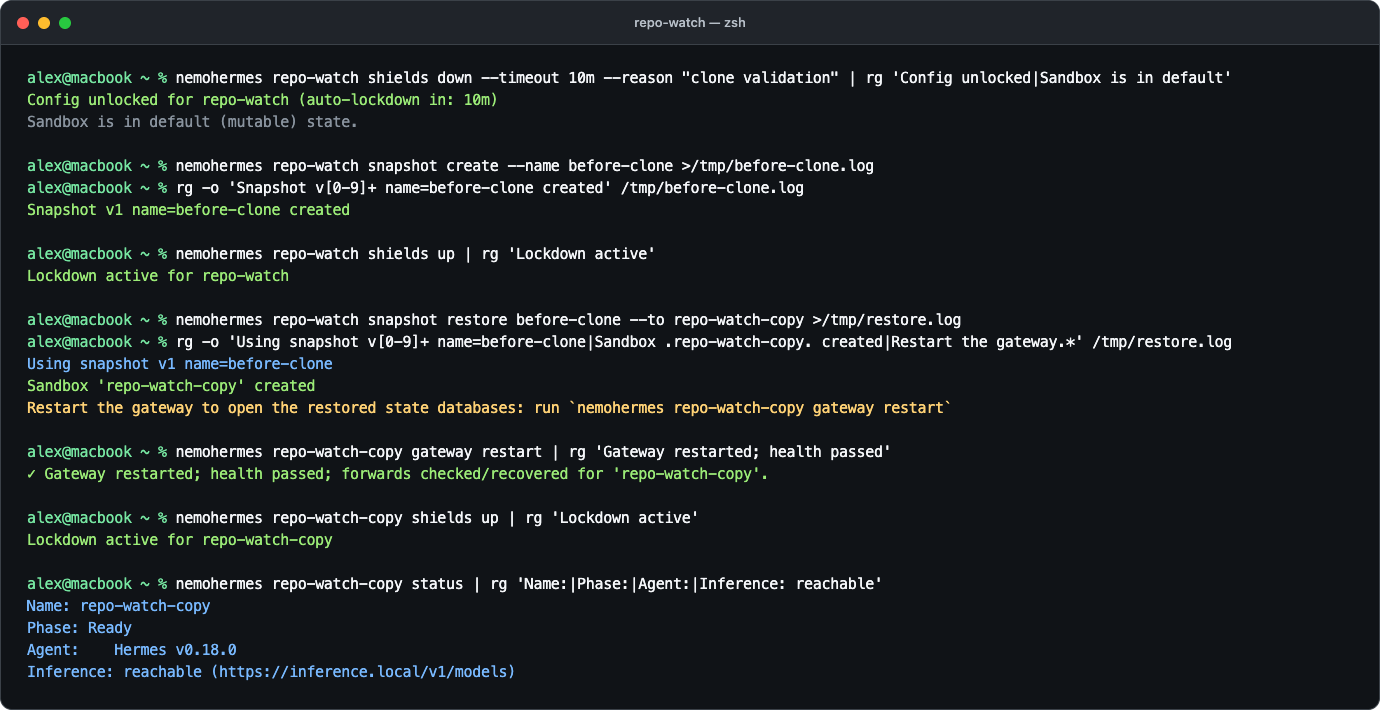The image size is (1380, 710).
Task: Click the 'Phase: Ready' status line
Action: tap(79, 628)
